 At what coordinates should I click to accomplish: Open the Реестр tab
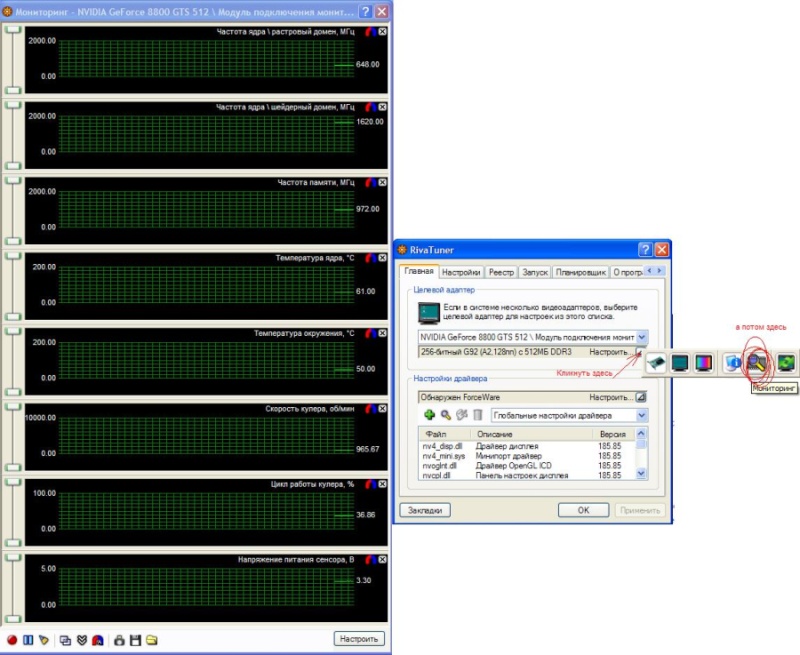(501, 272)
